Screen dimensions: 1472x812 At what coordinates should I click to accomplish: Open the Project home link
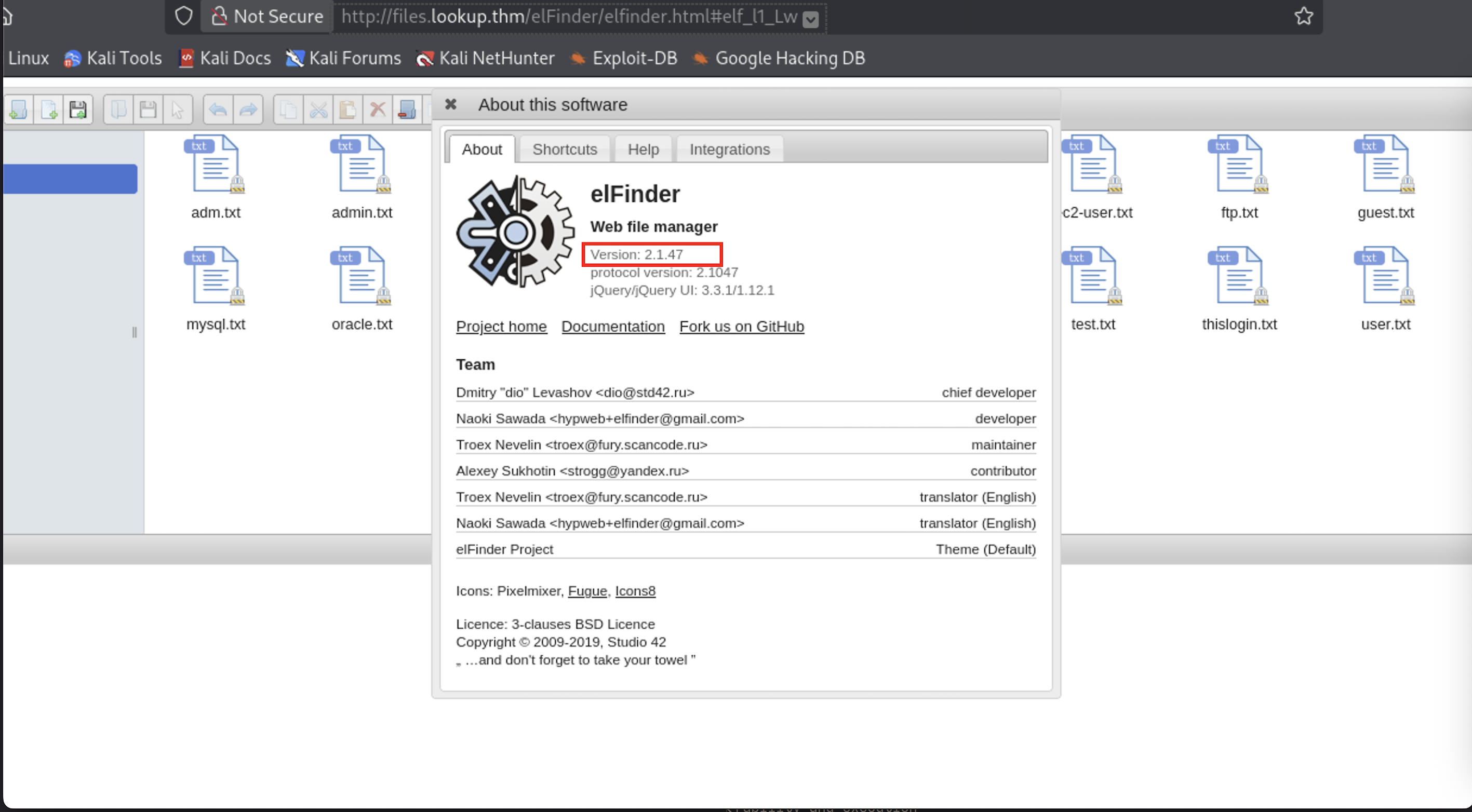pyautogui.click(x=501, y=326)
